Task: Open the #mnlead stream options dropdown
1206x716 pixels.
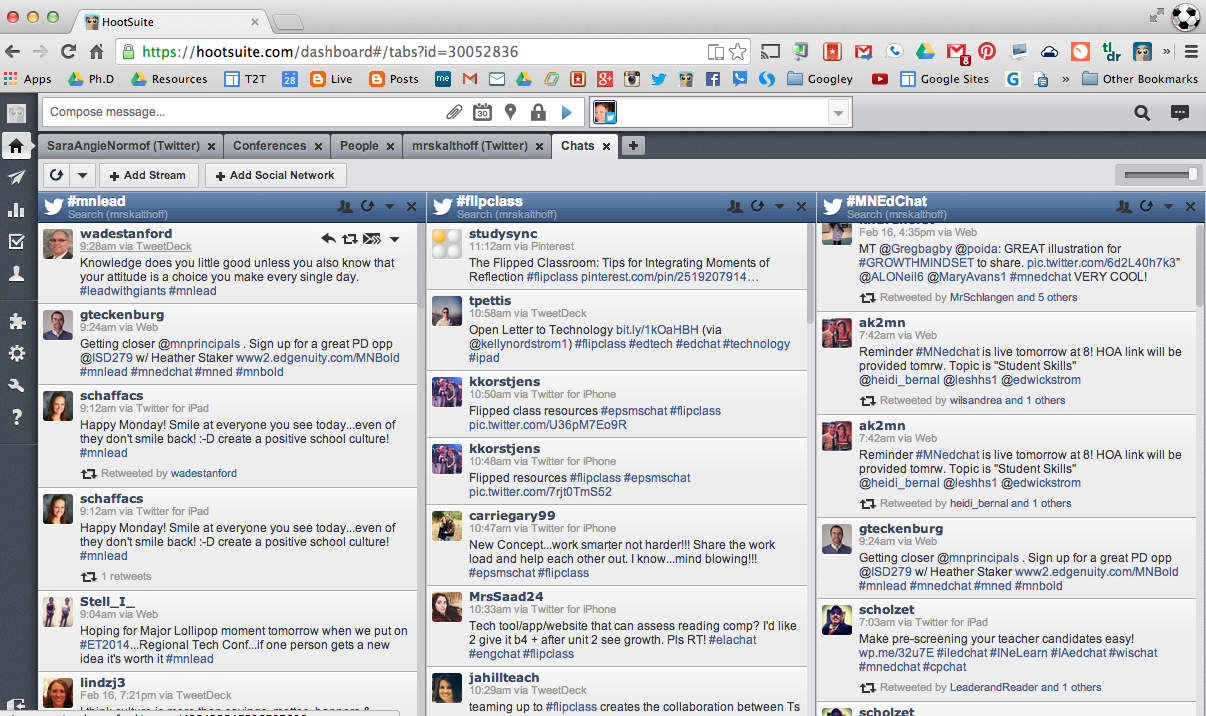Action: click(x=390, y=207)
